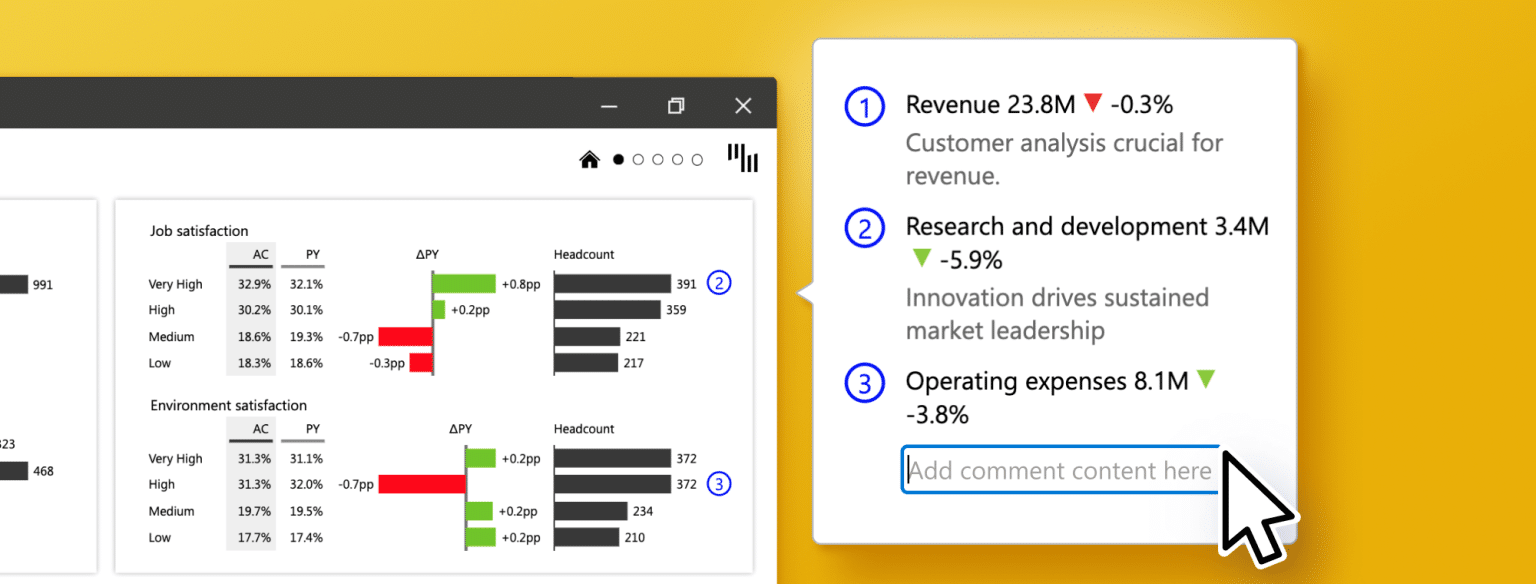Click the PY column header under Environment satisfaction
The height and width of the screenshot is (584, 1536).
click(x=313, y=429)
